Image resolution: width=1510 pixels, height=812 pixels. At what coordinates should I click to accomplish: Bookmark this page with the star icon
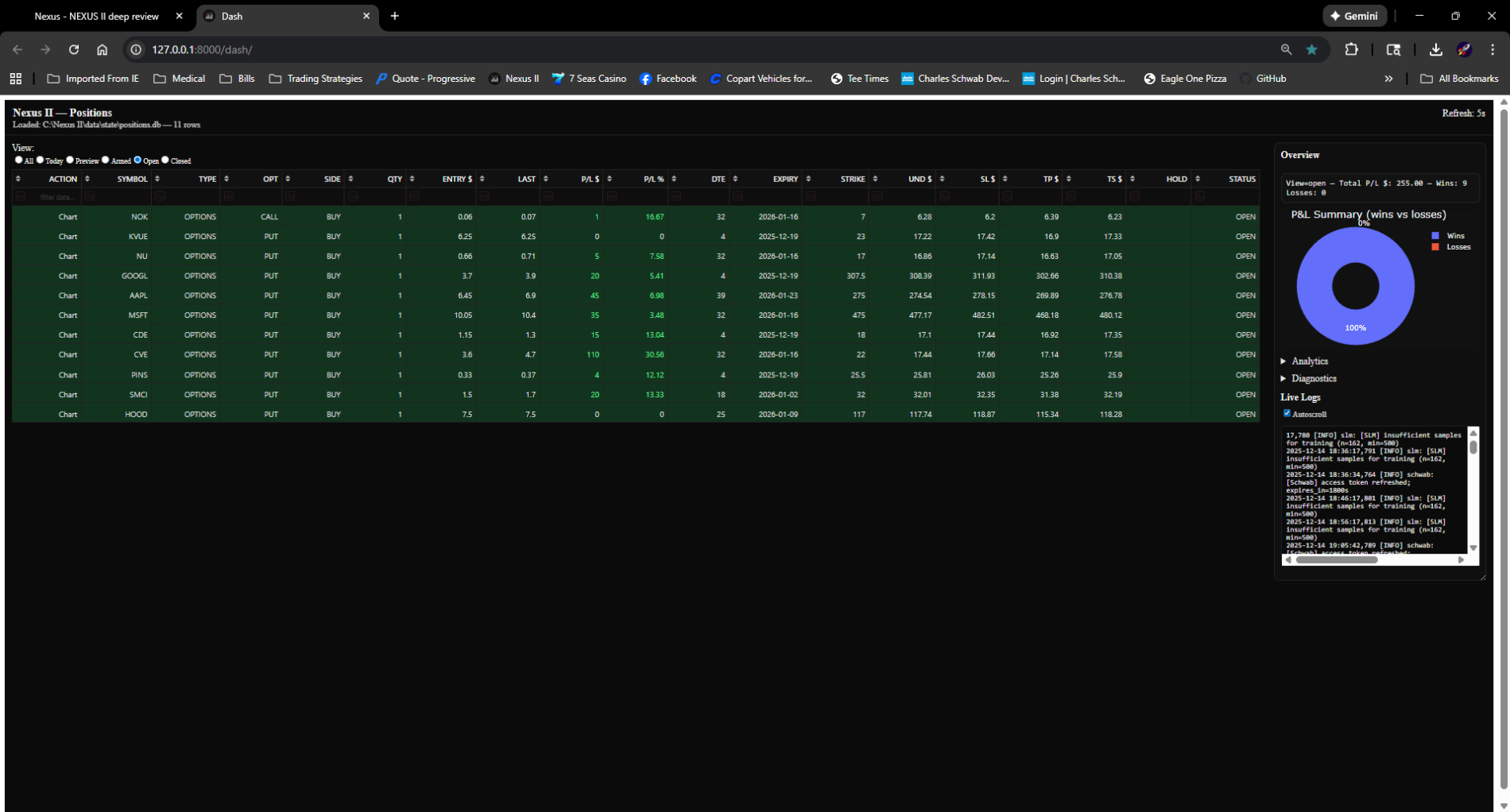point(1311,49)
